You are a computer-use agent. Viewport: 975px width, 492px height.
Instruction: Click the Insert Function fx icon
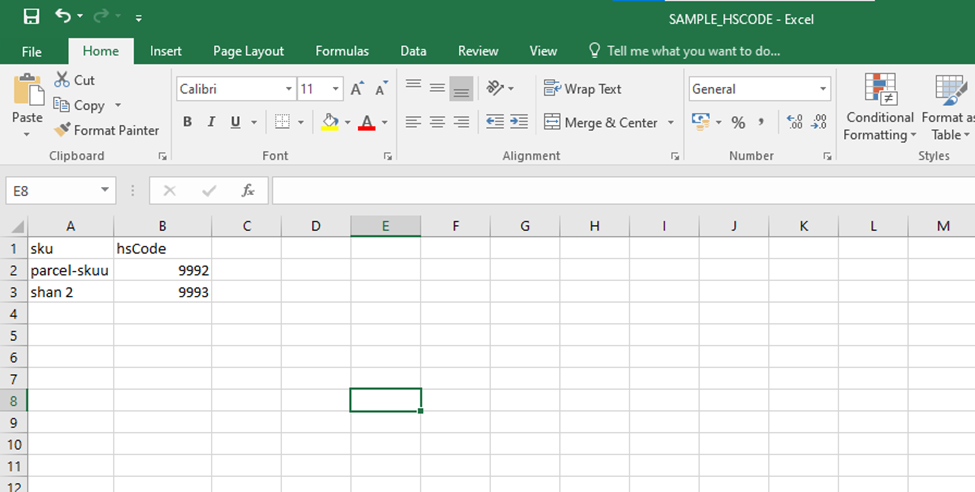pos(248,190)
